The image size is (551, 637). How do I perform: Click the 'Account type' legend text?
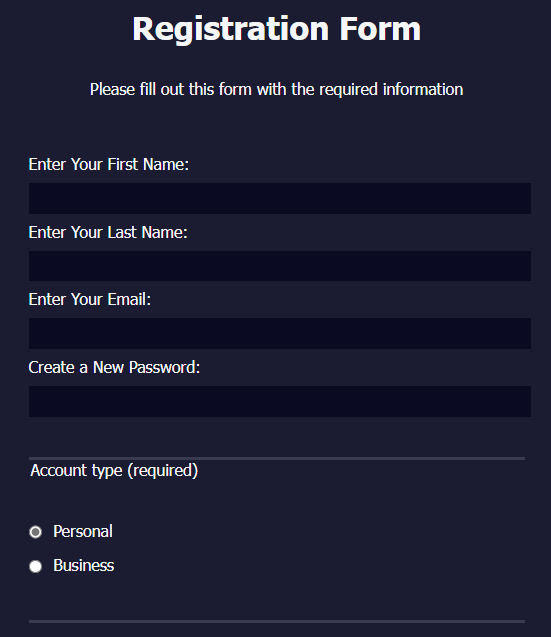(x=76, y=470)
